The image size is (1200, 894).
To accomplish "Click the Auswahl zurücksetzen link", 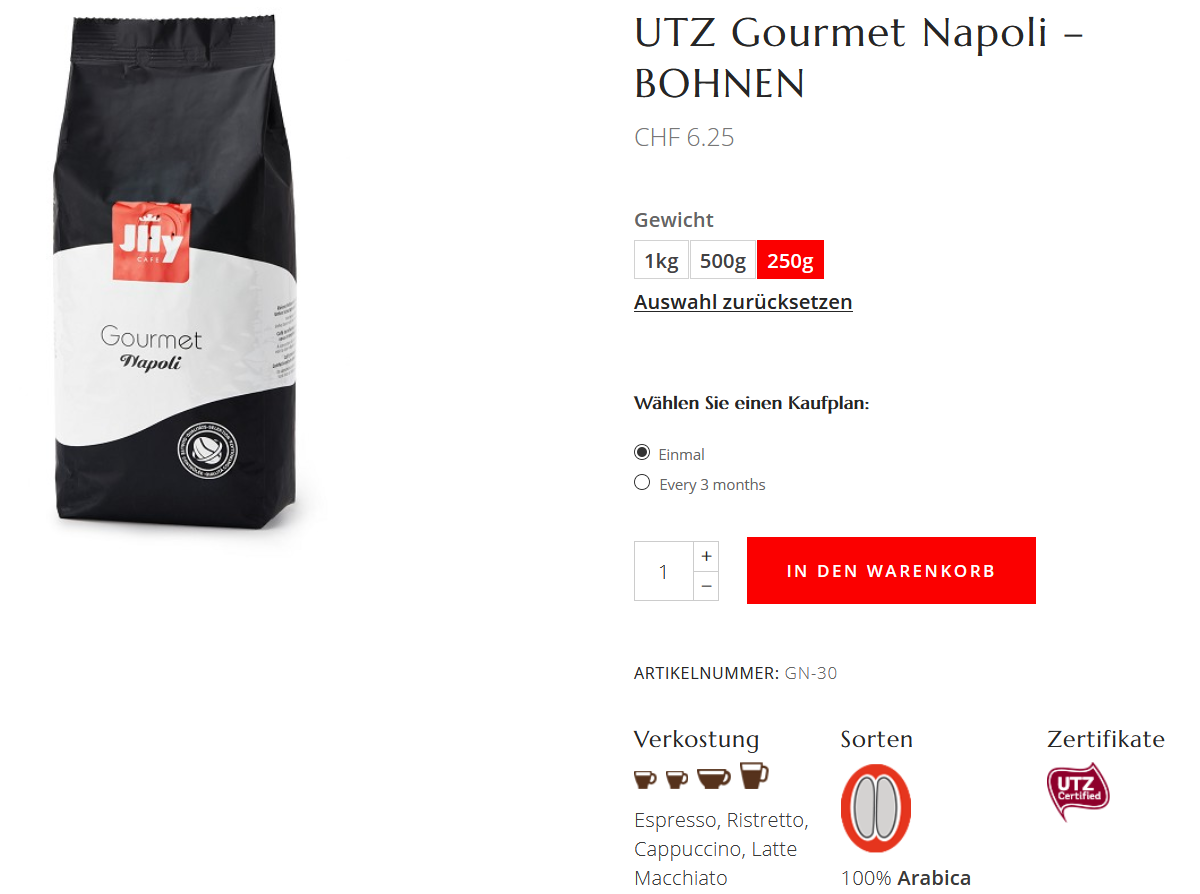I will [x=743, y=302].
